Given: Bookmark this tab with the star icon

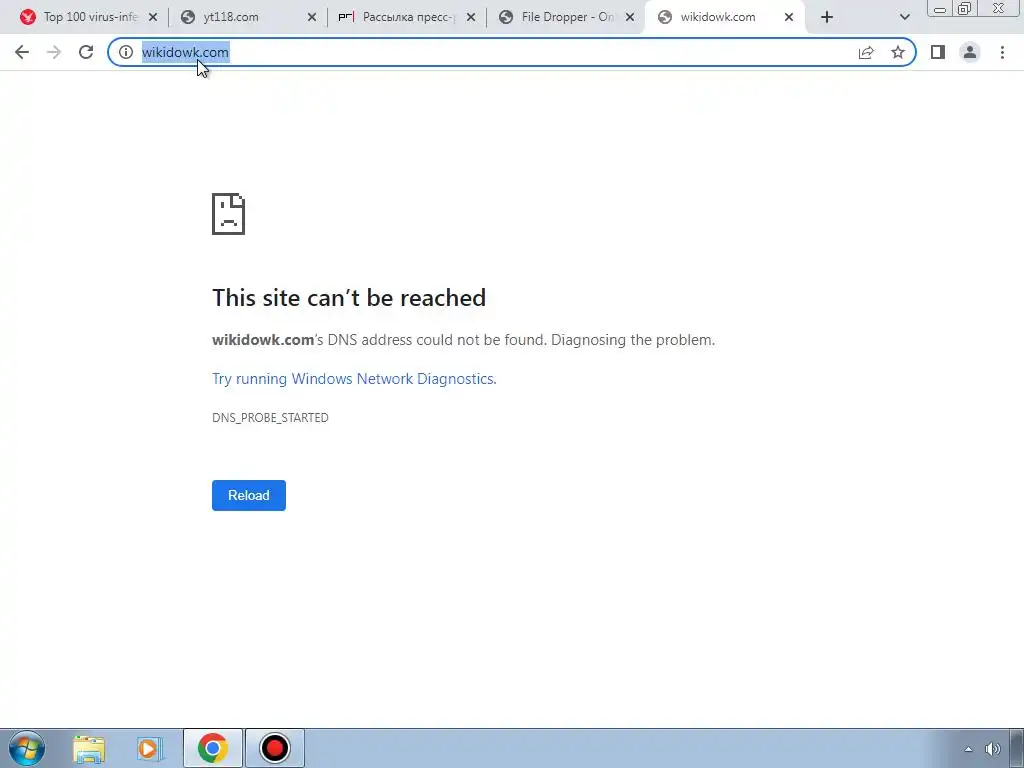Looking at the screenshot, I should click(x=898, y=52).
